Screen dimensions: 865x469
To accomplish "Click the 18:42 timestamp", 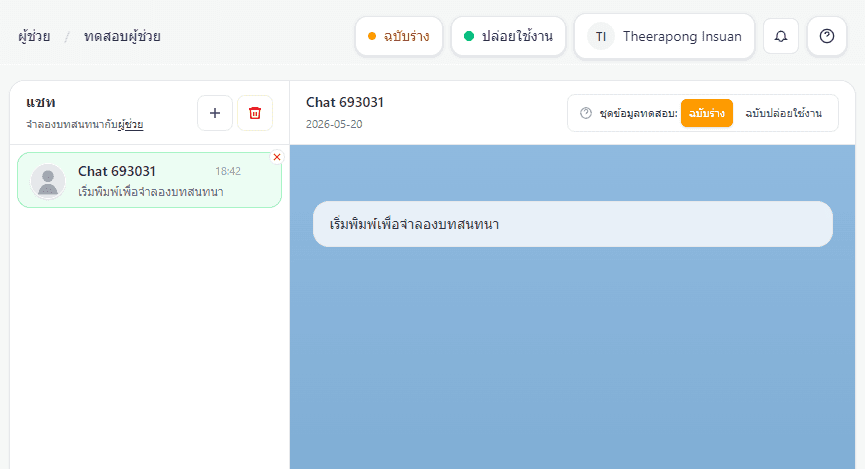I will (x=228, y=171).
